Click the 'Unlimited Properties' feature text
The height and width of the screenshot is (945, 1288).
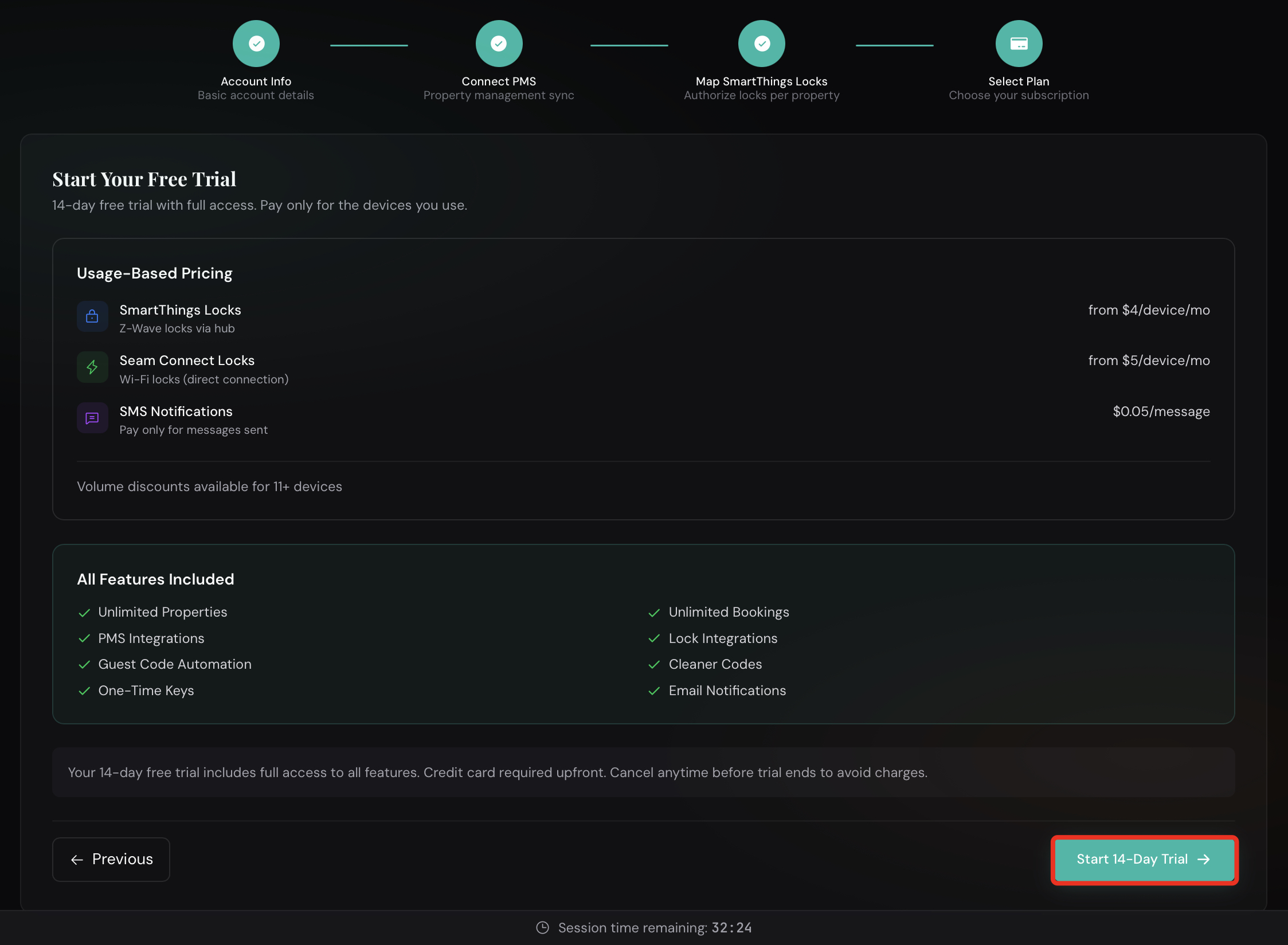click(163, 612)
